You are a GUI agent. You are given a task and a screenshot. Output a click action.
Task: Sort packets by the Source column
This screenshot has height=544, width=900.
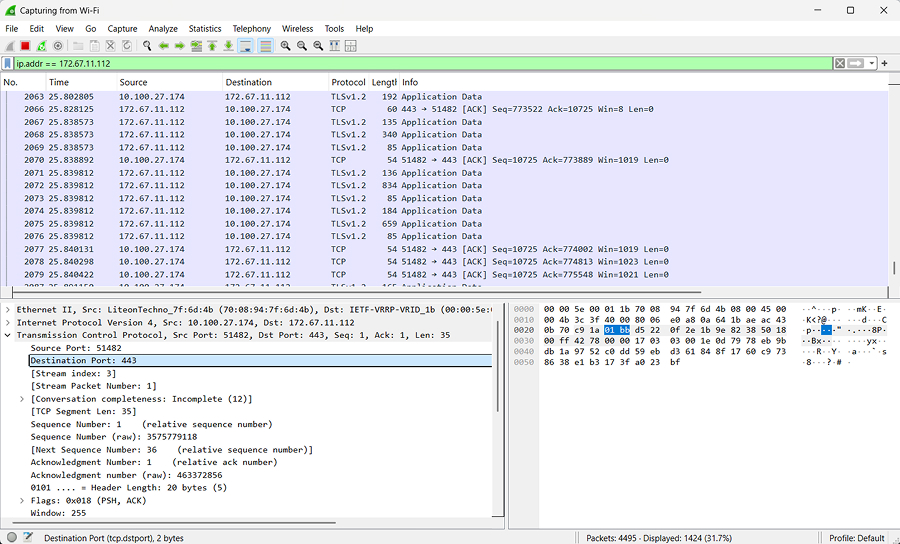169,82
